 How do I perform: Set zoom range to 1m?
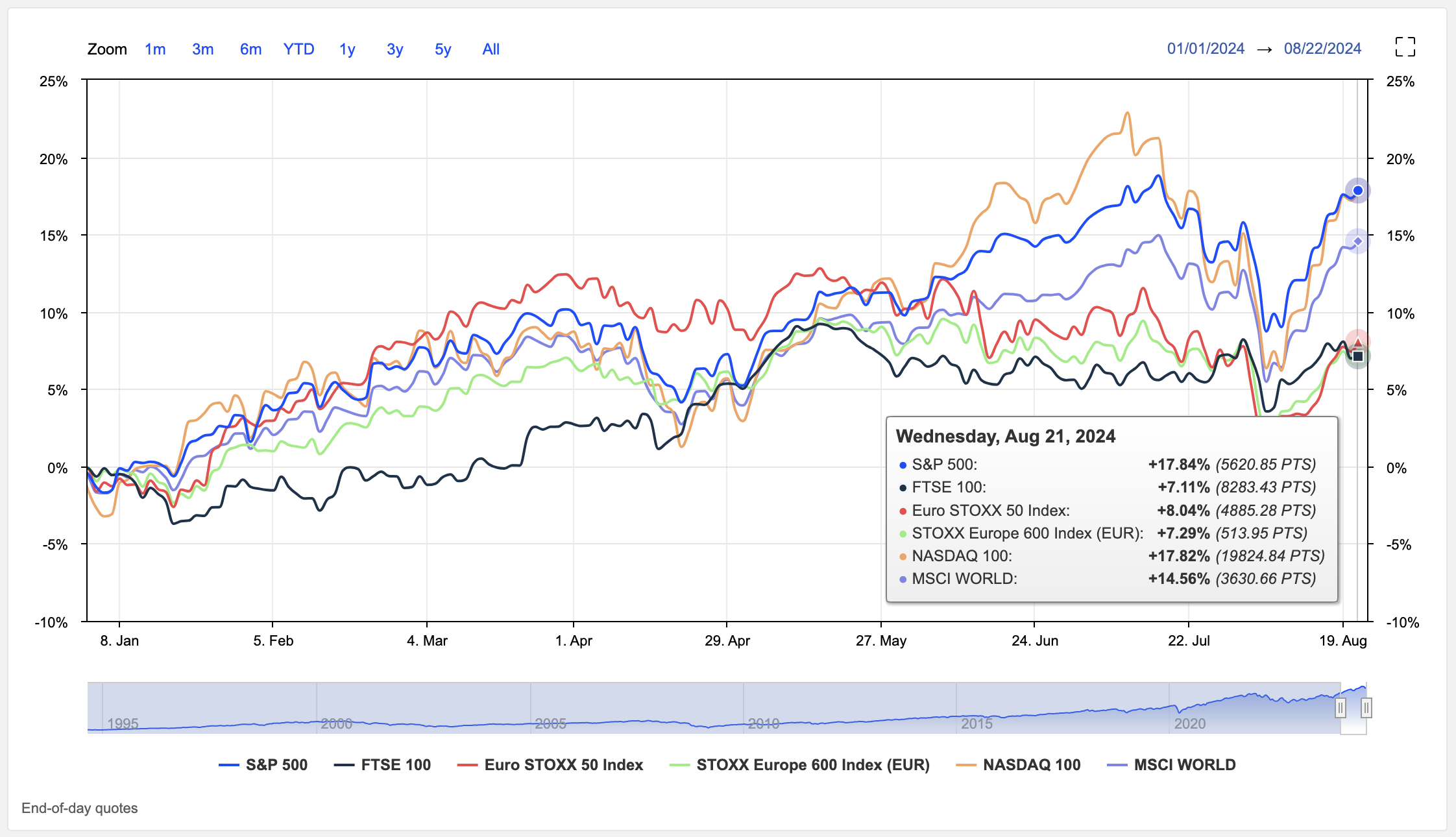(155, 49)
